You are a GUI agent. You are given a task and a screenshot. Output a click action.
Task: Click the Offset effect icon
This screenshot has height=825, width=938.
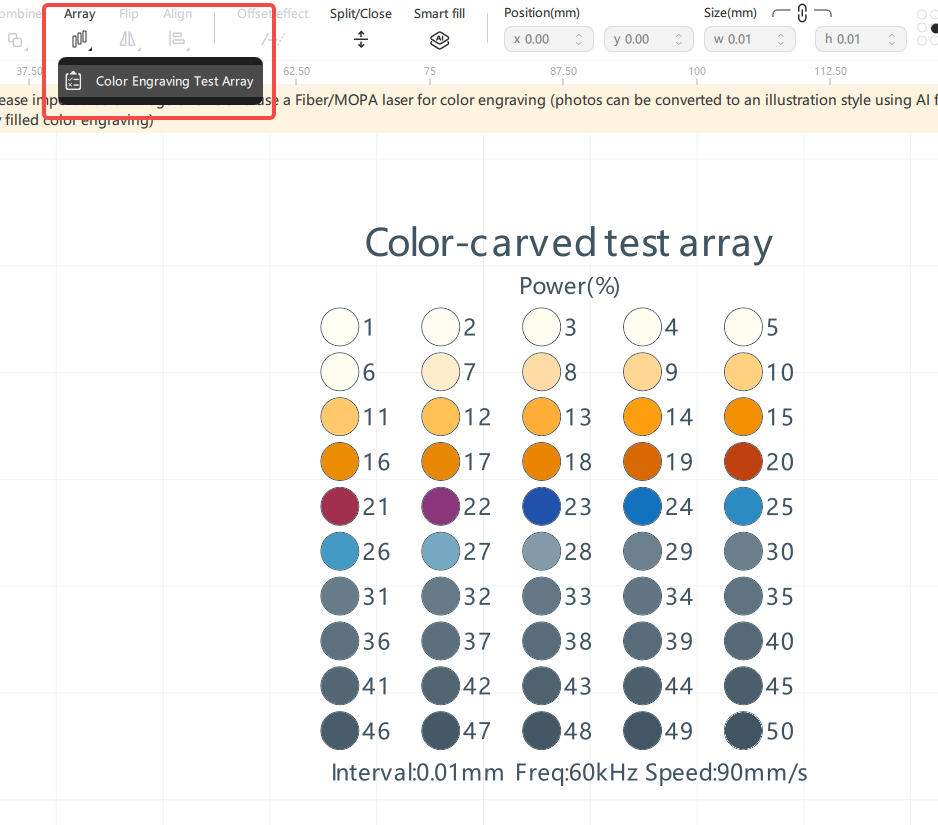point(271,39)
